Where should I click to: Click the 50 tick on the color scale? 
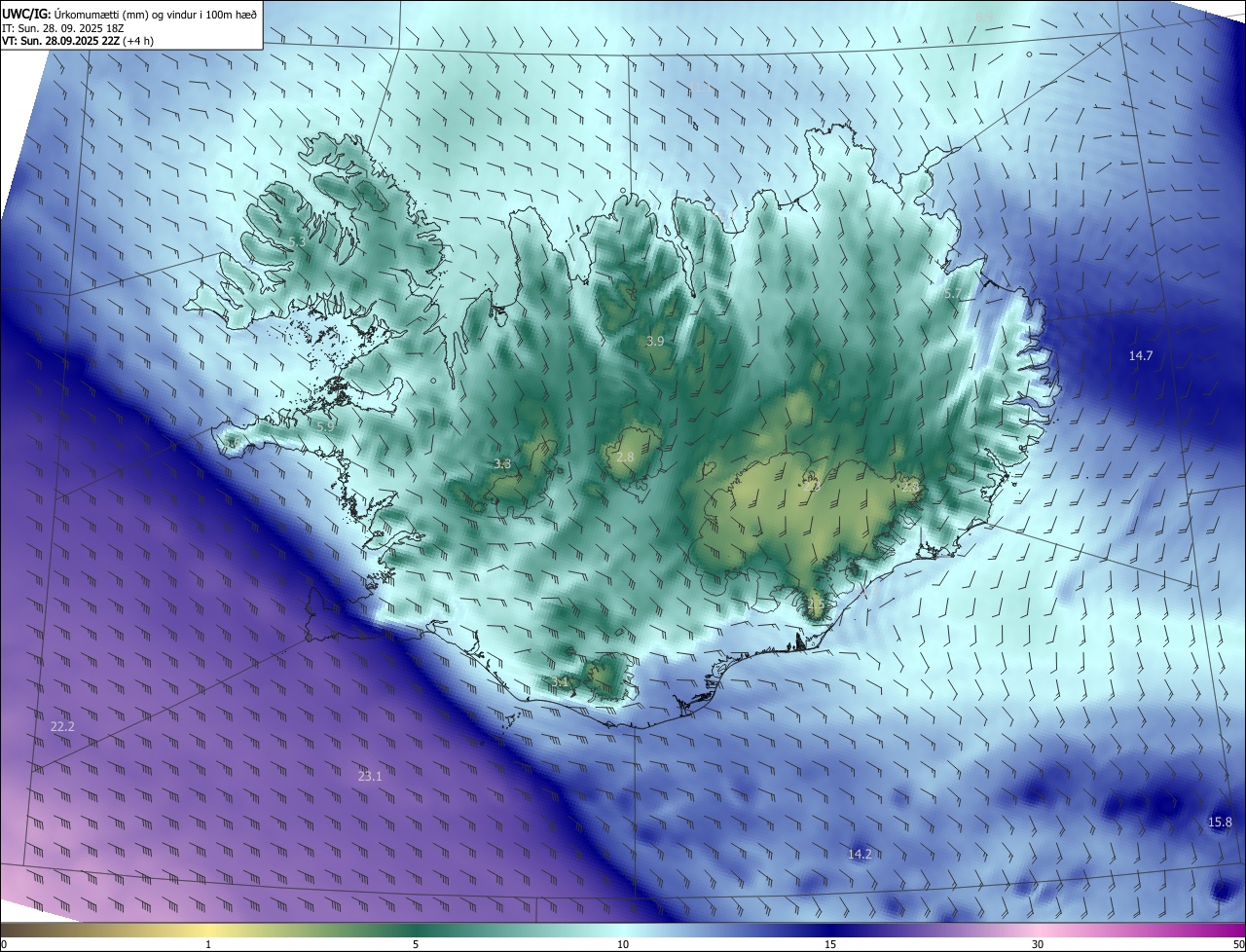(1238, 944)
